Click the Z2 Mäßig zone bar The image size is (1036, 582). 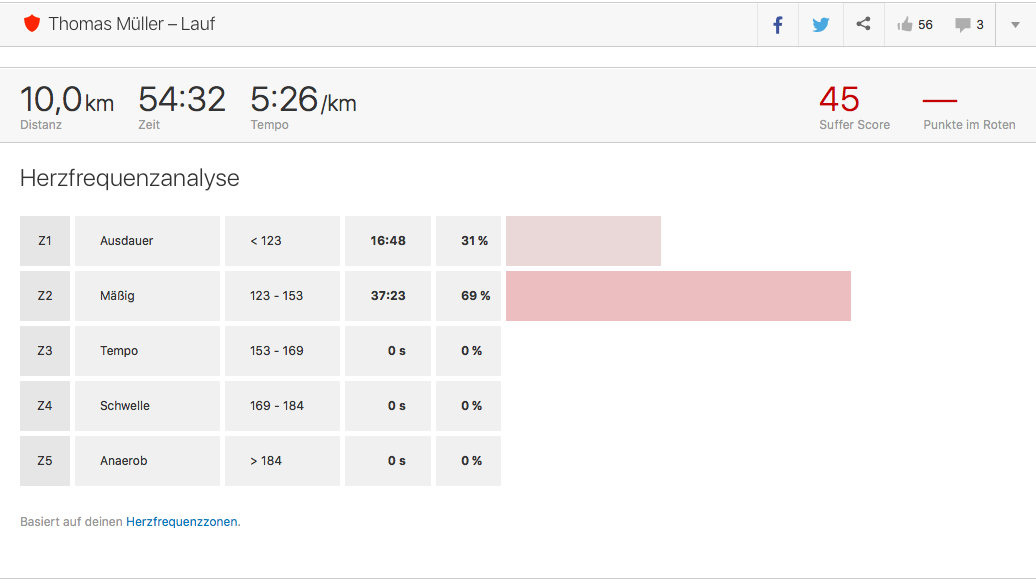679,296
